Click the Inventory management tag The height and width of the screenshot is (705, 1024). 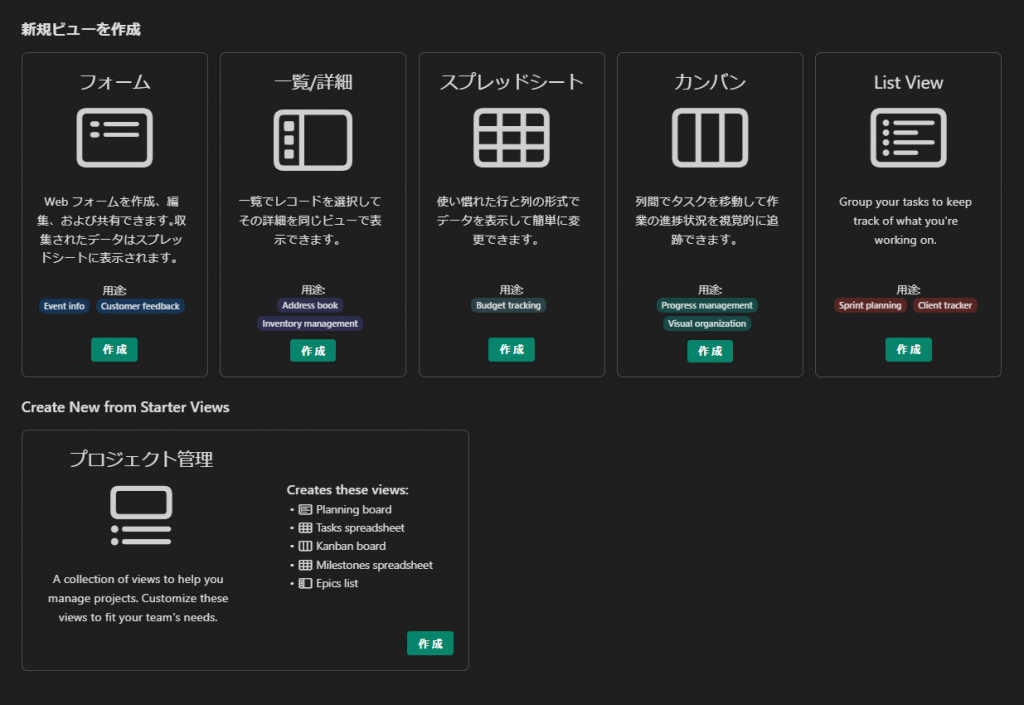click(310, 324)
